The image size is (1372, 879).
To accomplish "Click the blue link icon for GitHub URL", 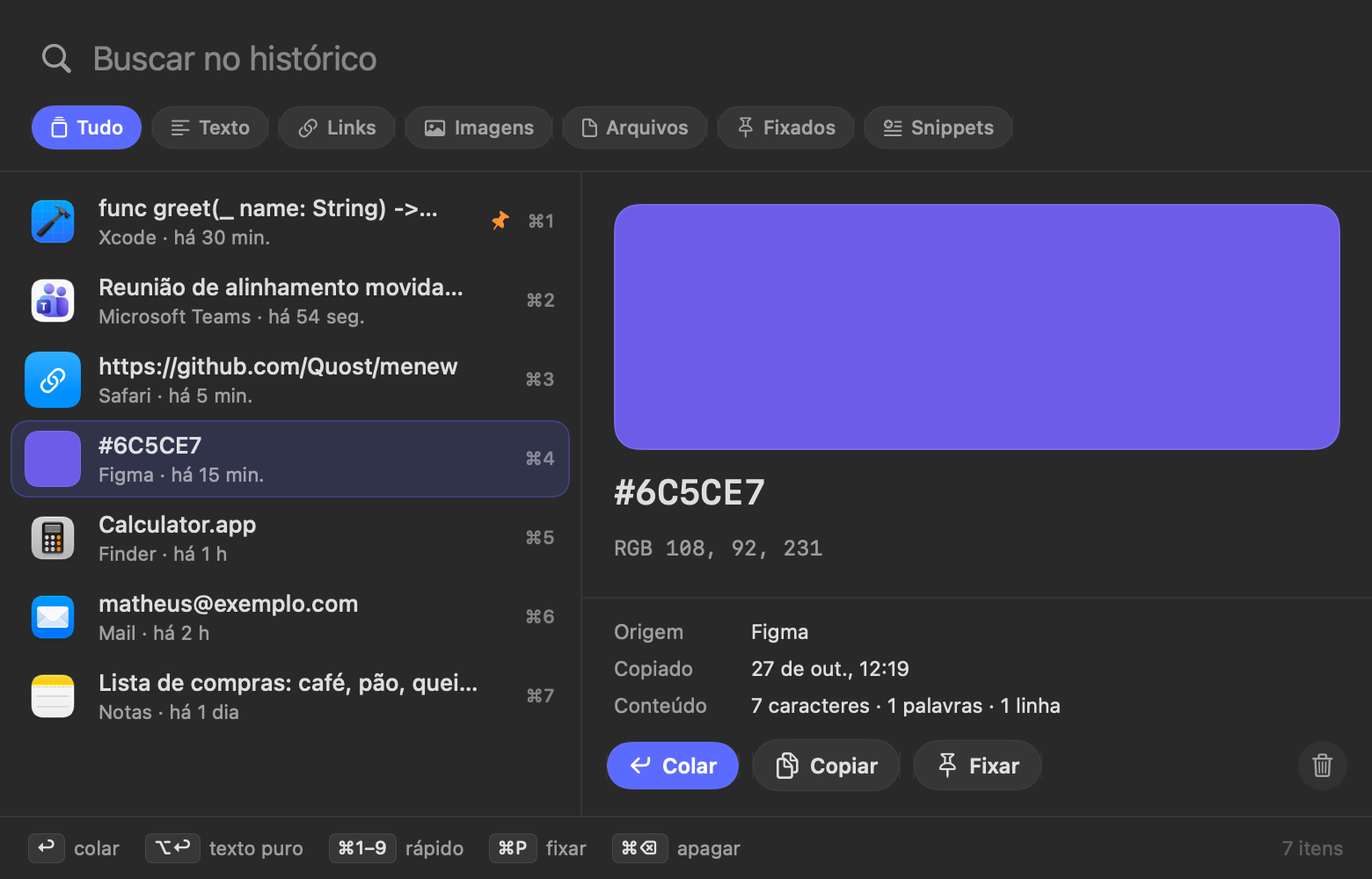I will tap(53, 380).
